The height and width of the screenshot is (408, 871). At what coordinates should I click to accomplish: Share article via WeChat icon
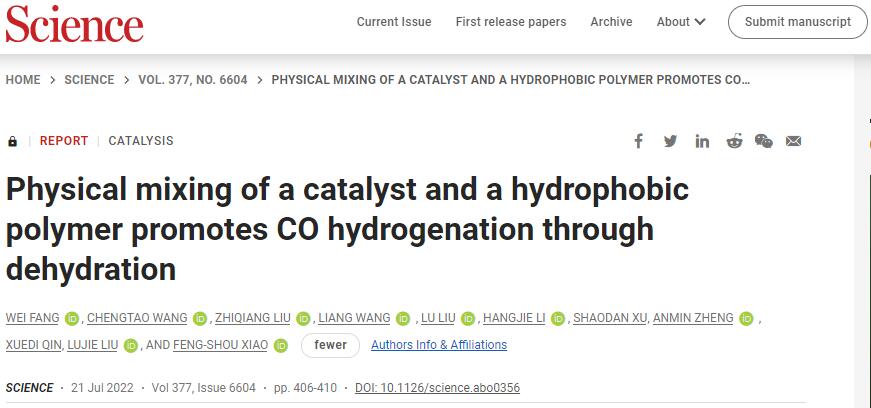tap(764, 141)
